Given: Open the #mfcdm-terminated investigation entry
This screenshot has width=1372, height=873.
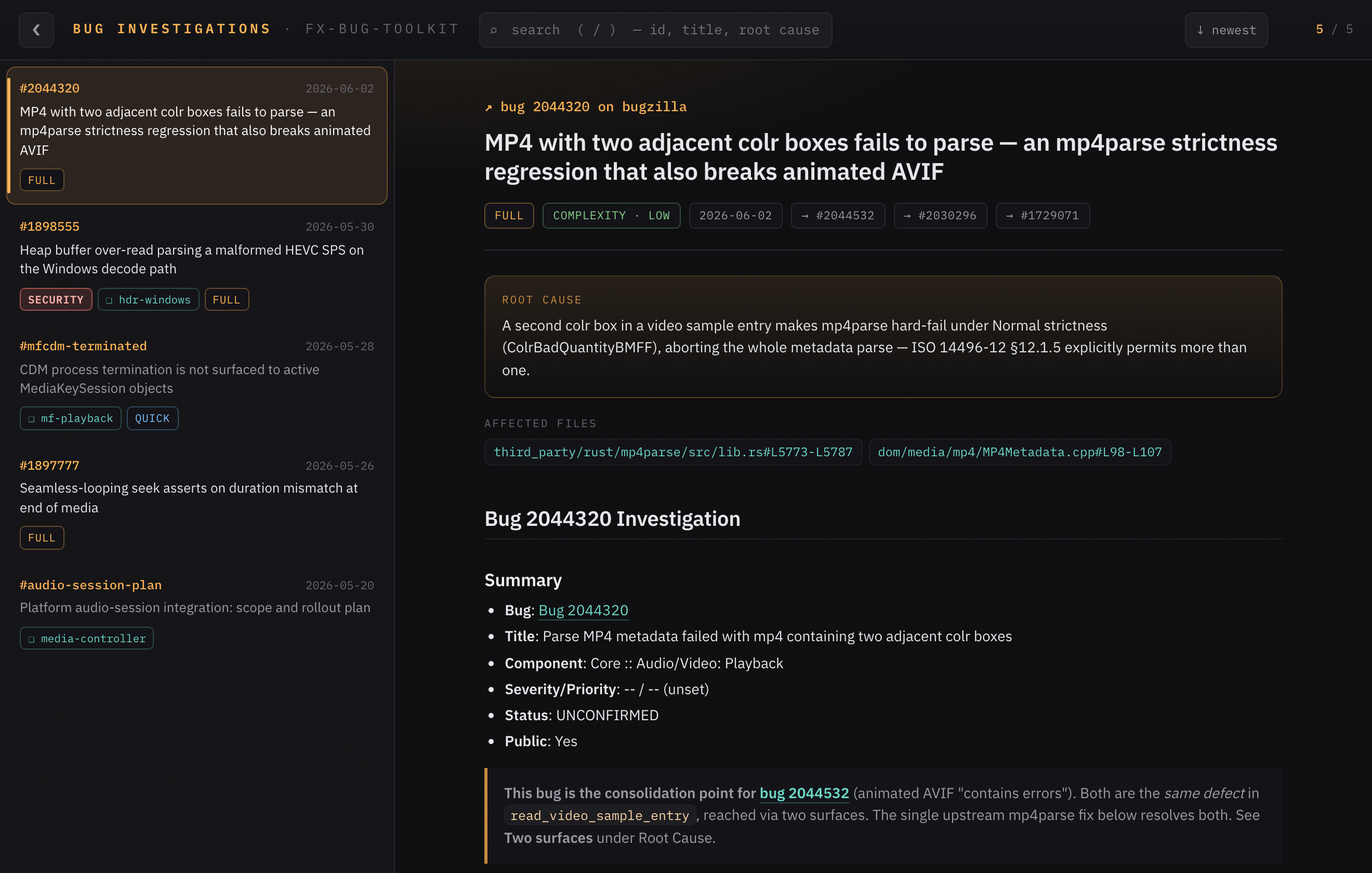Looking at the screenshot, I should point(196,384).
